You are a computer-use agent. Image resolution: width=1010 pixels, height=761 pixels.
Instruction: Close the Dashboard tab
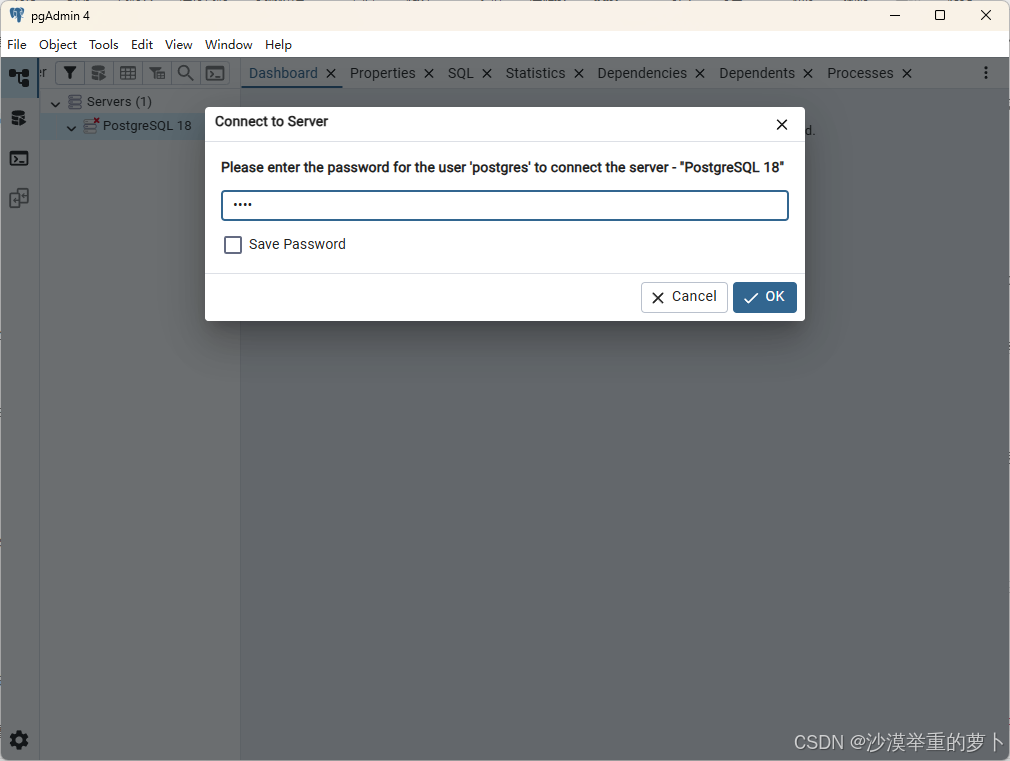331,73
